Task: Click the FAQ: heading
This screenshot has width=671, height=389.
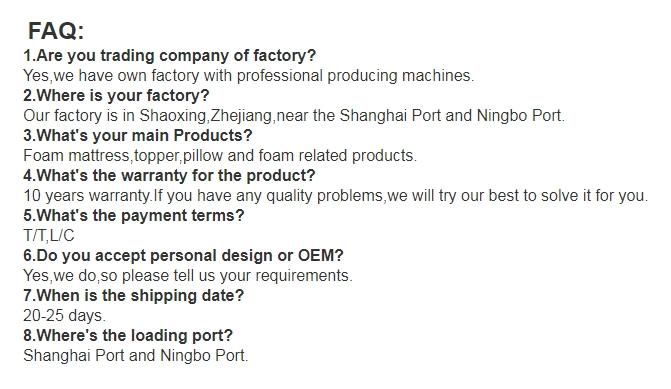Action: (x=56, y=31)
